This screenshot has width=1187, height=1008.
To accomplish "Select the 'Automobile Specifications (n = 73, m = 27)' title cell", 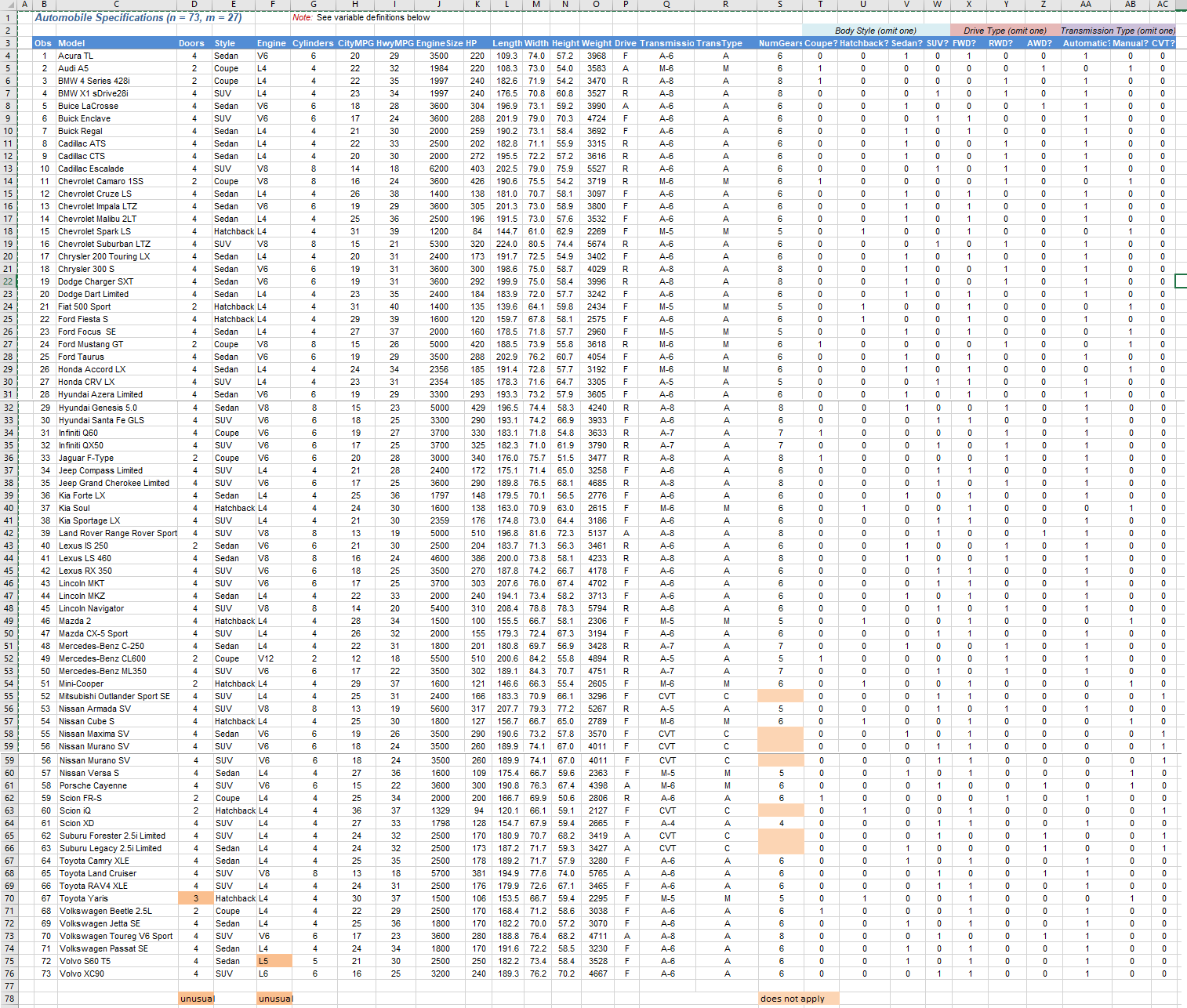I will point(138,17).
